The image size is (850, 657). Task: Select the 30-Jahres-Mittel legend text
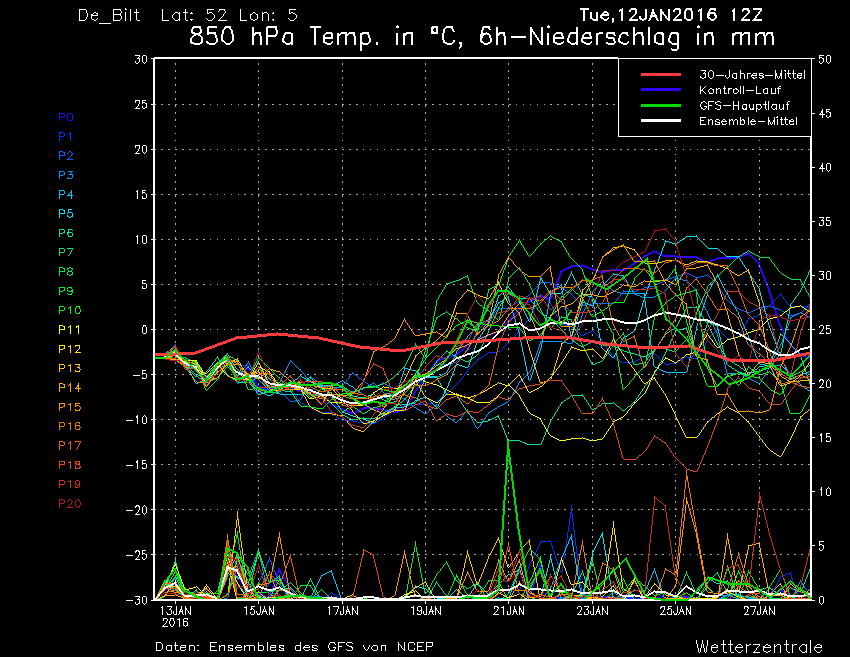pos(752,75)
